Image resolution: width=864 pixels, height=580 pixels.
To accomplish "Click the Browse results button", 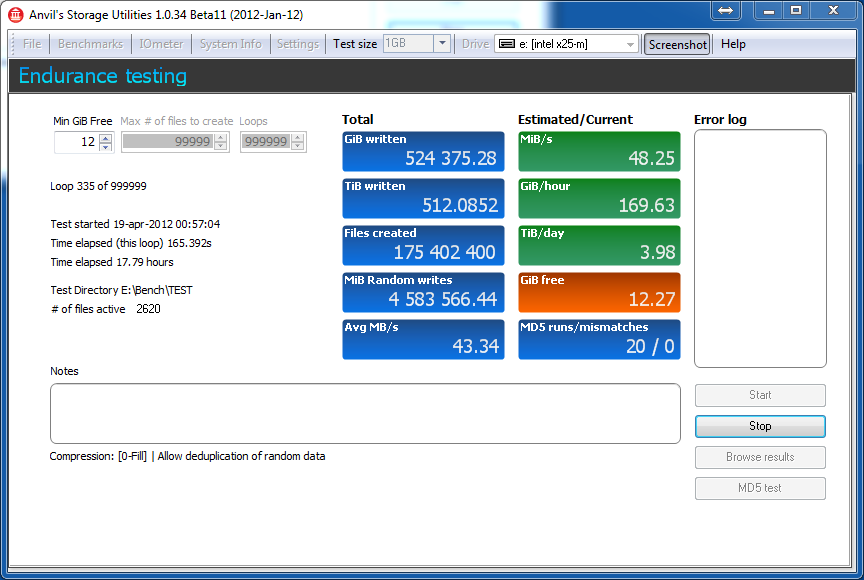I will (x=760, y=457).
